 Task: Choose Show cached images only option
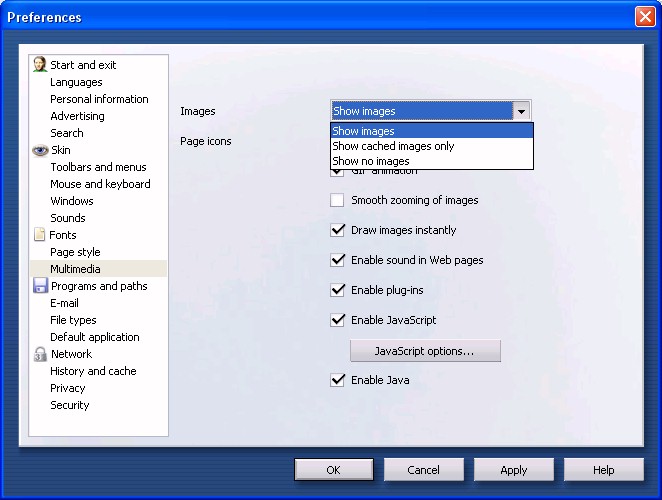pyautogui.click(x=393, y=146)
